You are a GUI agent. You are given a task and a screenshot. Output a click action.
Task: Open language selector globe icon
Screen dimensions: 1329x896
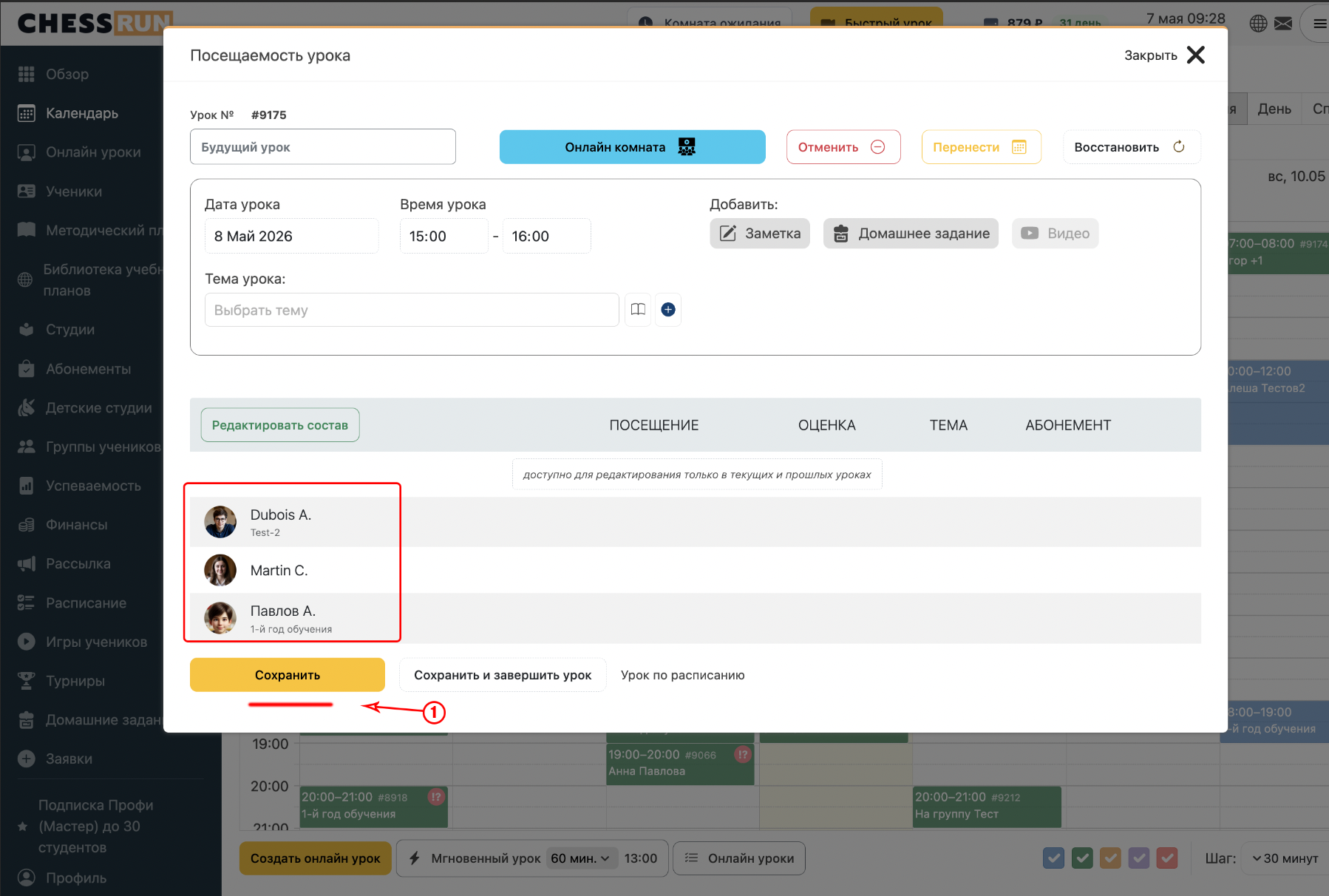(x=1258, y=24)
